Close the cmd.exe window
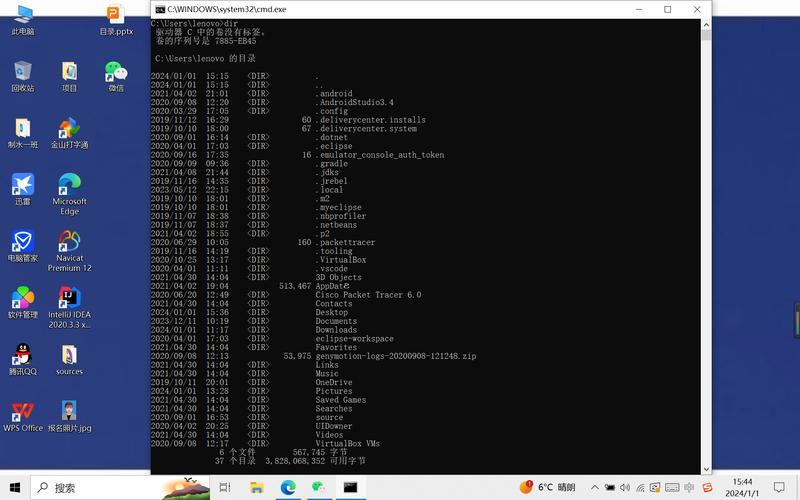The image size is (800, 500). pos(697,9)
